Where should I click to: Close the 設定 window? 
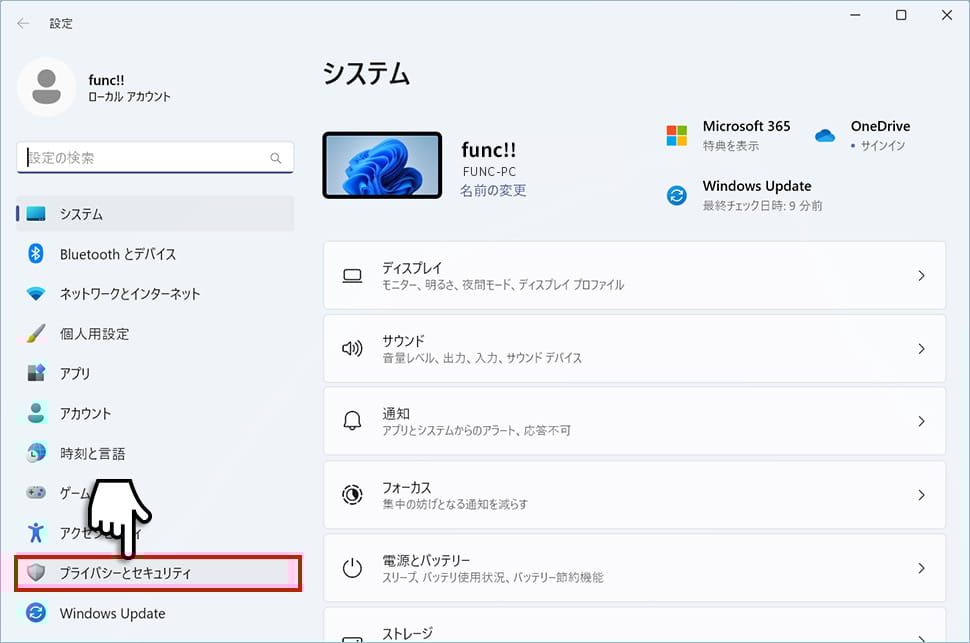click(x=947, y=15)
